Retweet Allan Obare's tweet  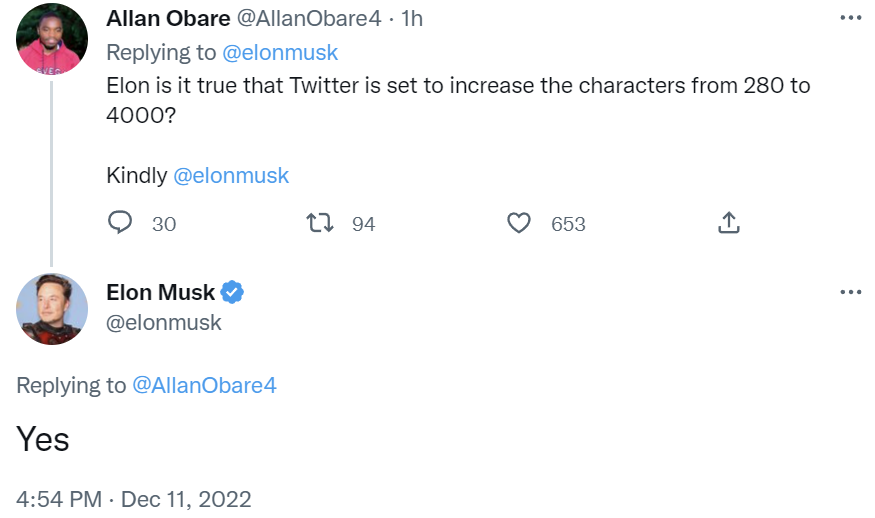[x=320, y=223]
